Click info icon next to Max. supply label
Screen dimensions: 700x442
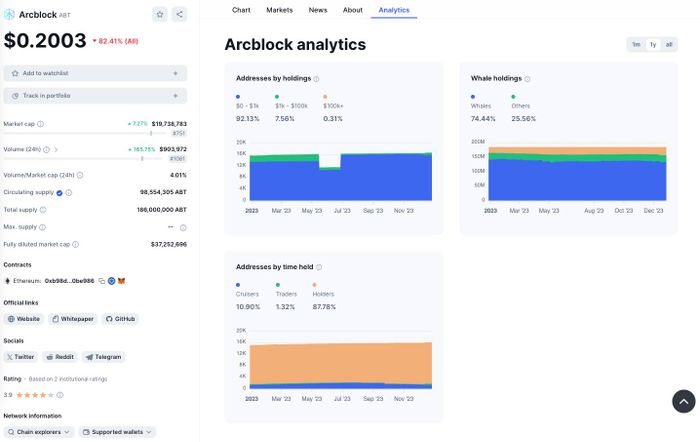click(x=42, y=227)
